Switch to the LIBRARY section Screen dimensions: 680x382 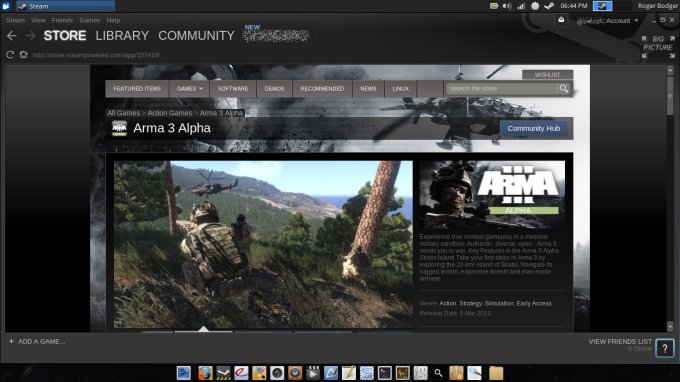point(122,36)
